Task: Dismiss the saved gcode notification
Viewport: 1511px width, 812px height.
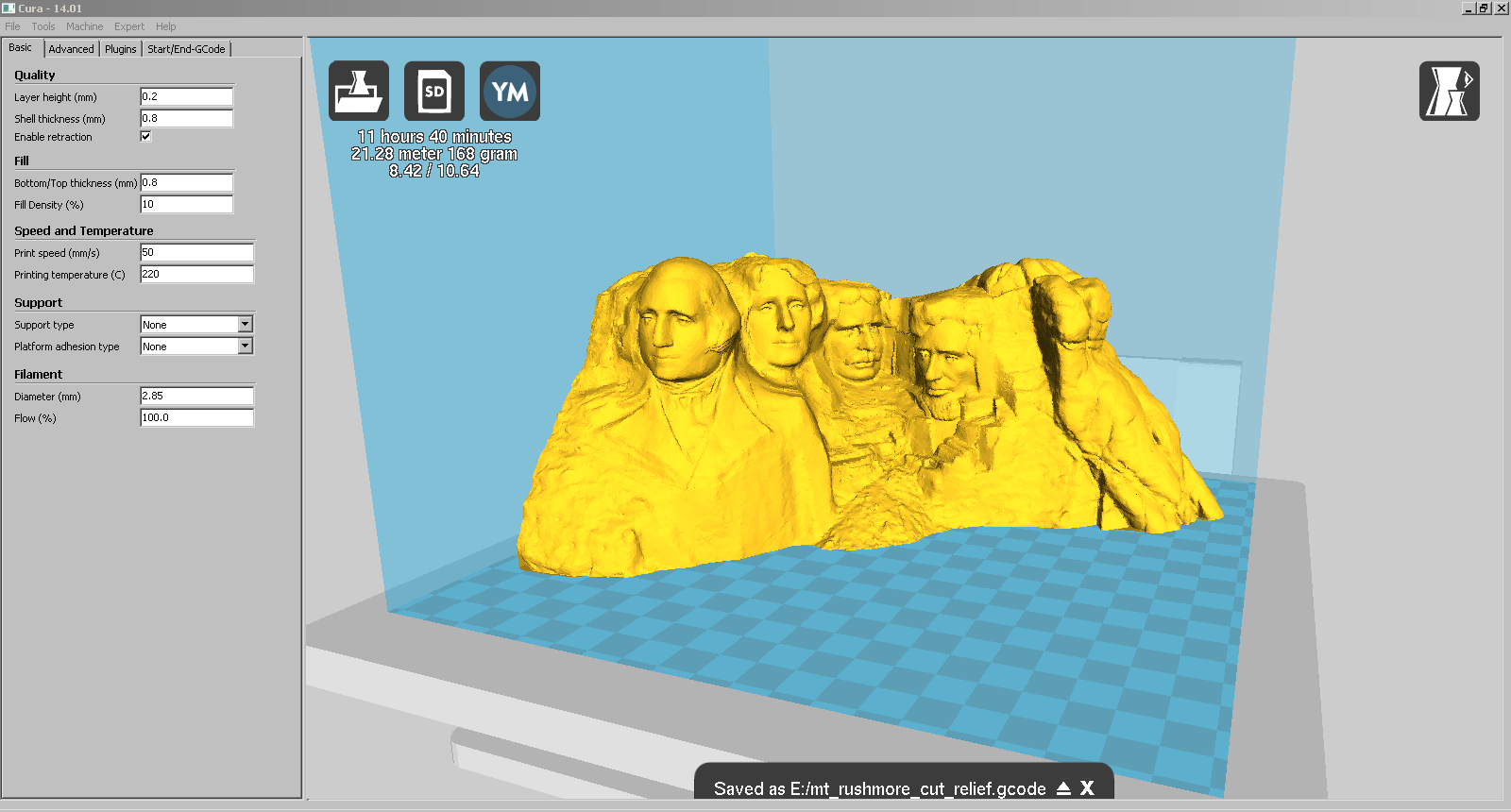Action: click(1087, 788)
